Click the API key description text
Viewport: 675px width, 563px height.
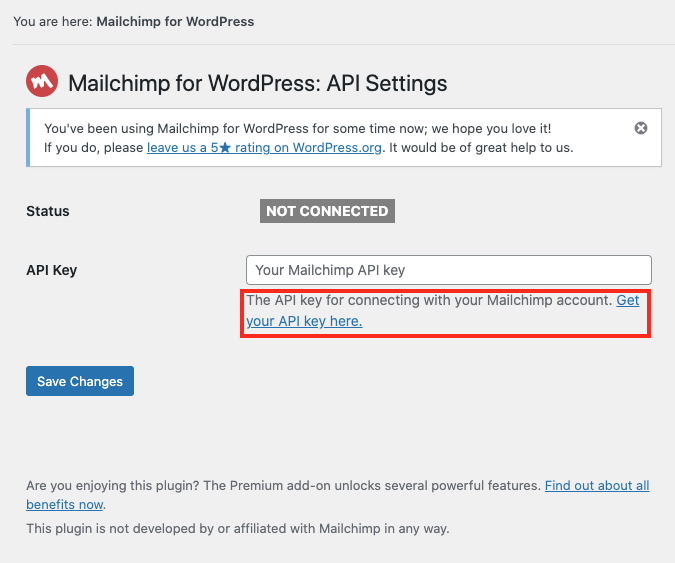[429, 300]
